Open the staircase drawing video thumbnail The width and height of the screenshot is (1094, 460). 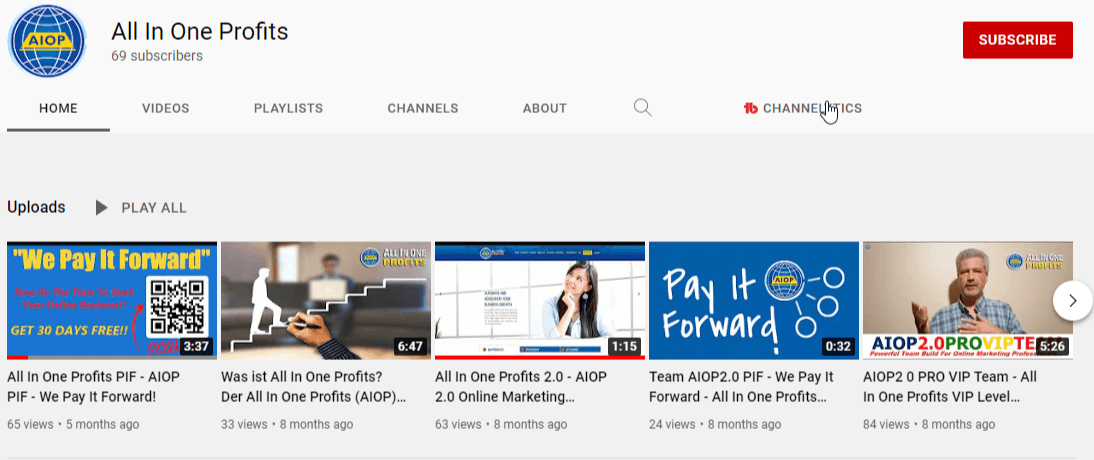[x=326, y=300]
